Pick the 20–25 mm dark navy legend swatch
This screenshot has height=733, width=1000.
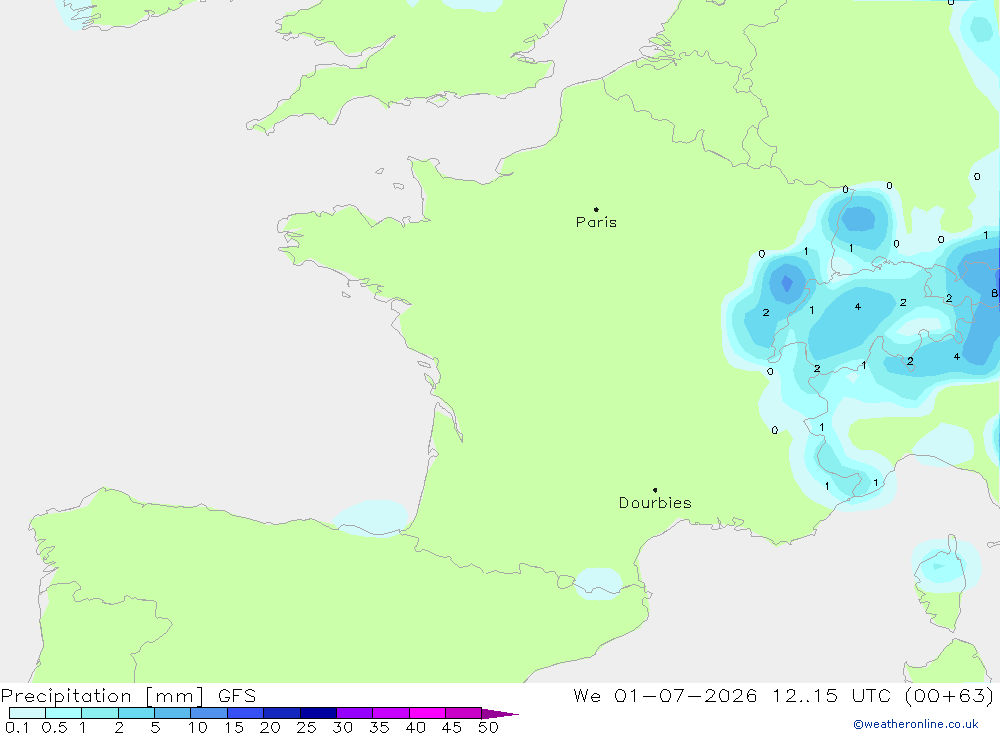[x=282, y=713]
